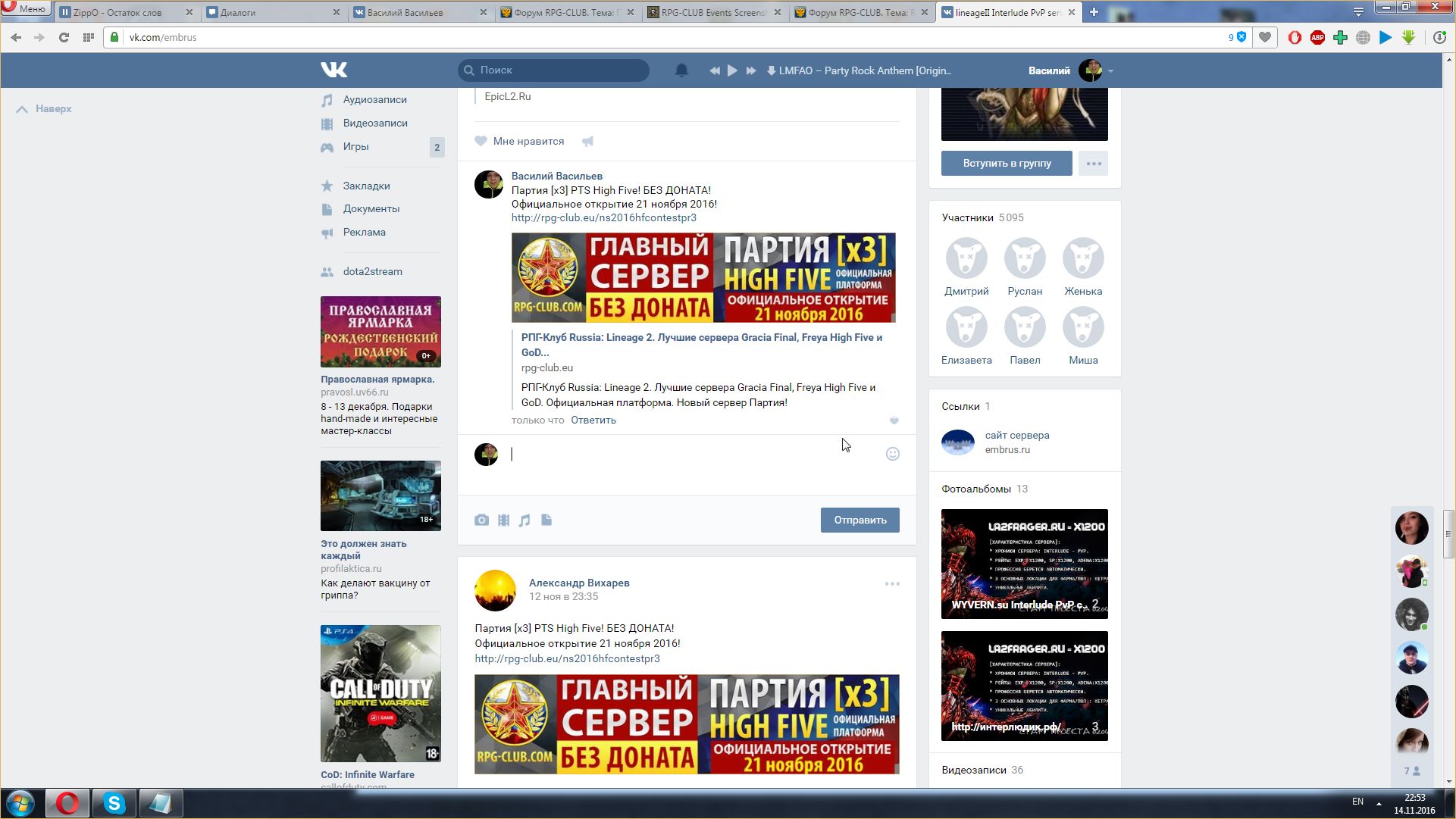Skip to next track in header player

pos(750,70)
